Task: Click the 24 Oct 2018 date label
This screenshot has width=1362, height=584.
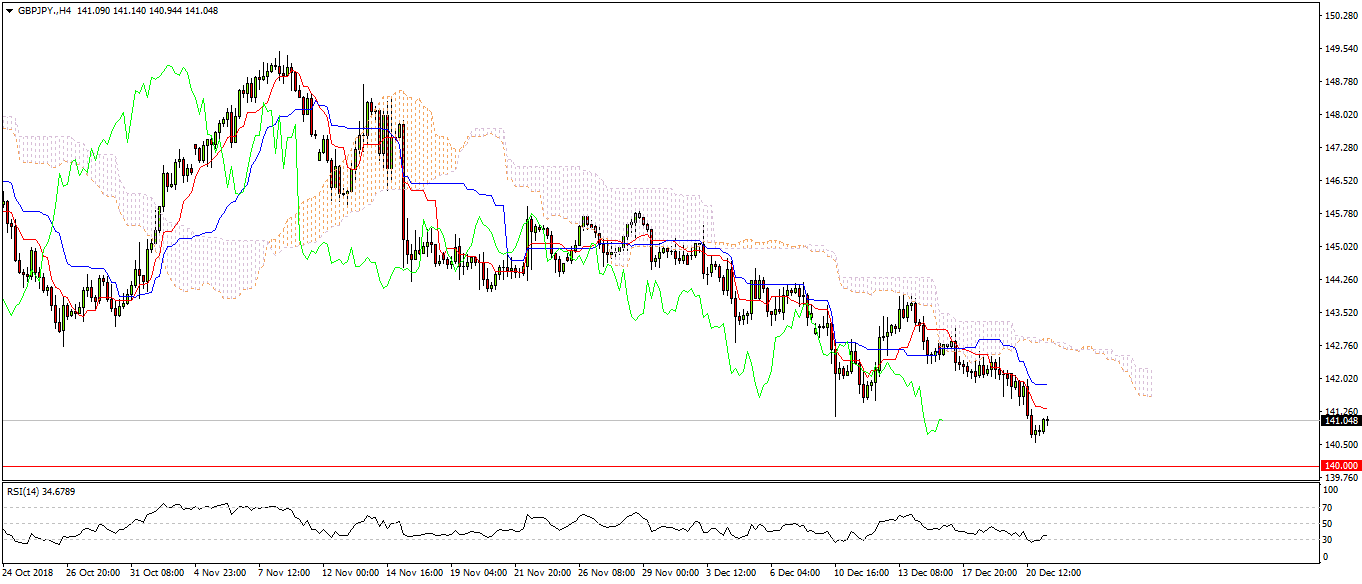Action: 30,574
